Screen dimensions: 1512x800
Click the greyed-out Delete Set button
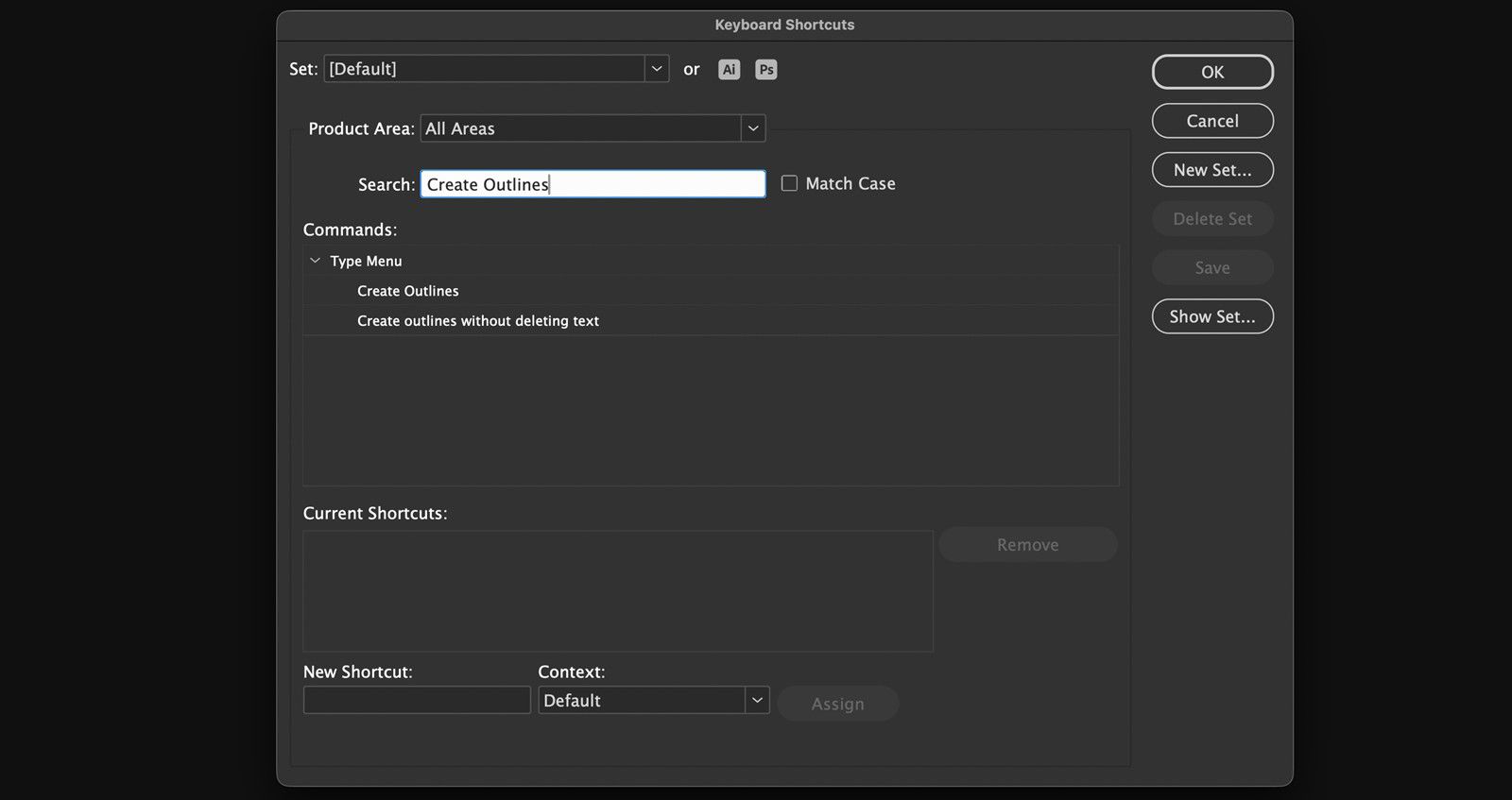coord(1212,219)
